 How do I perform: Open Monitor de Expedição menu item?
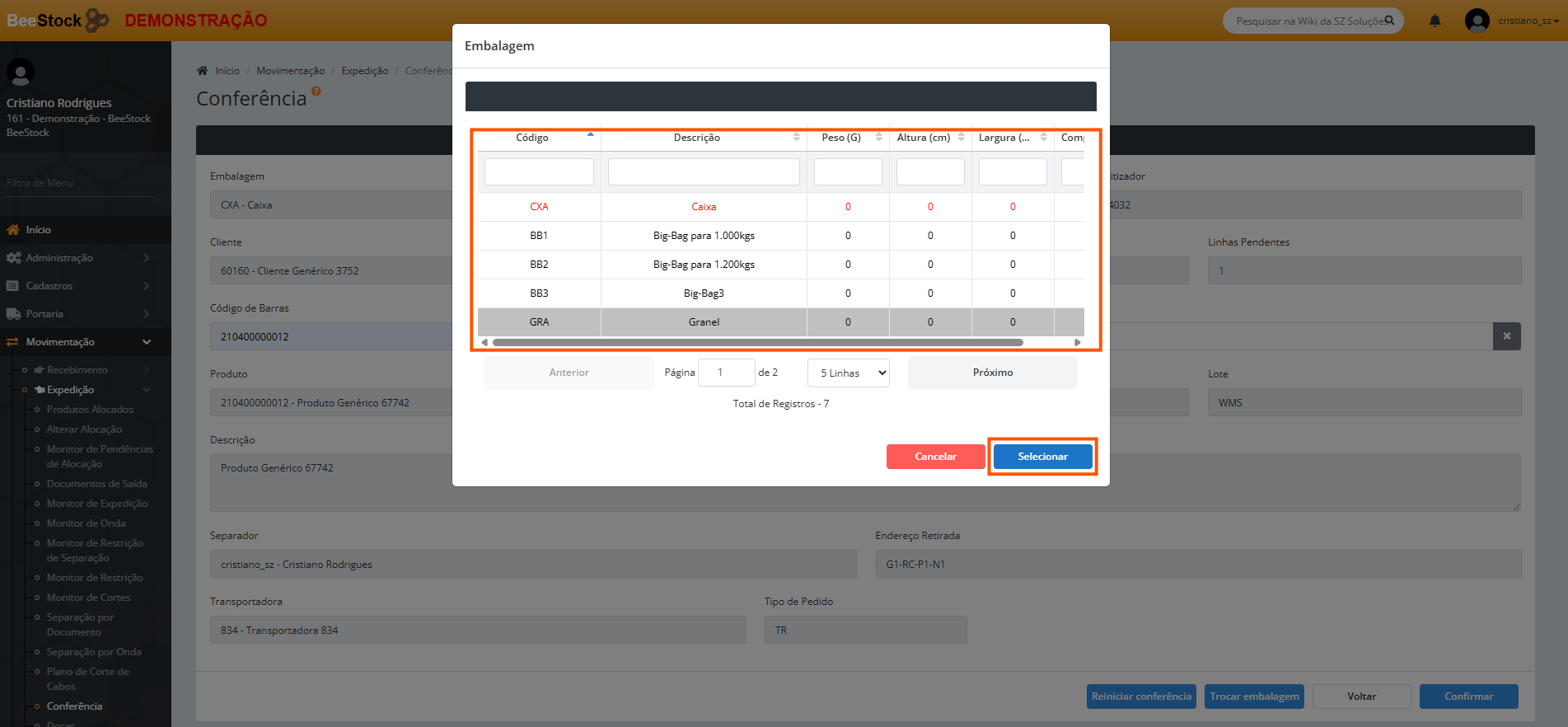click(96, 504)
